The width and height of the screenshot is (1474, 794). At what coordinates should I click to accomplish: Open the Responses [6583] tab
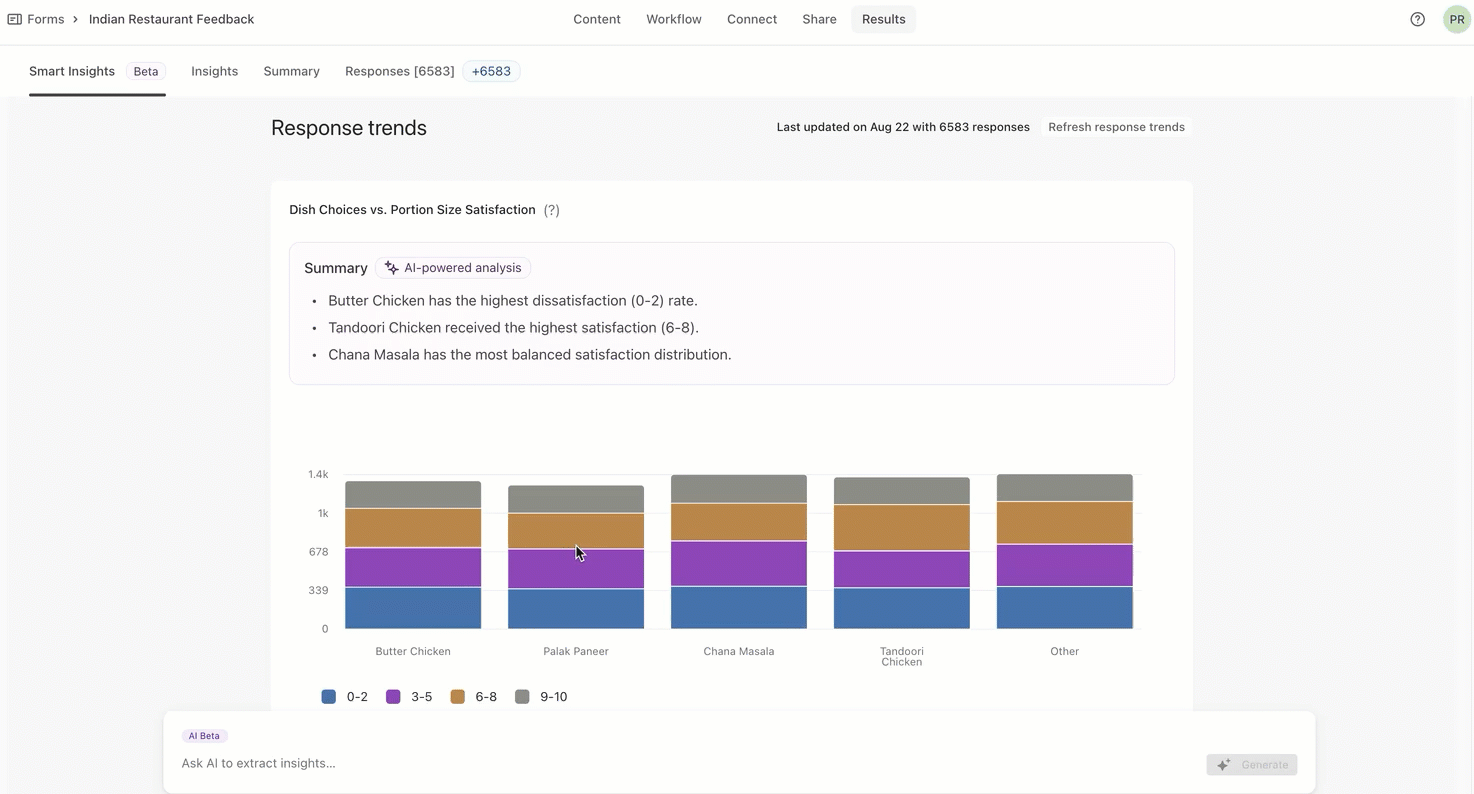tap(399, 71)
